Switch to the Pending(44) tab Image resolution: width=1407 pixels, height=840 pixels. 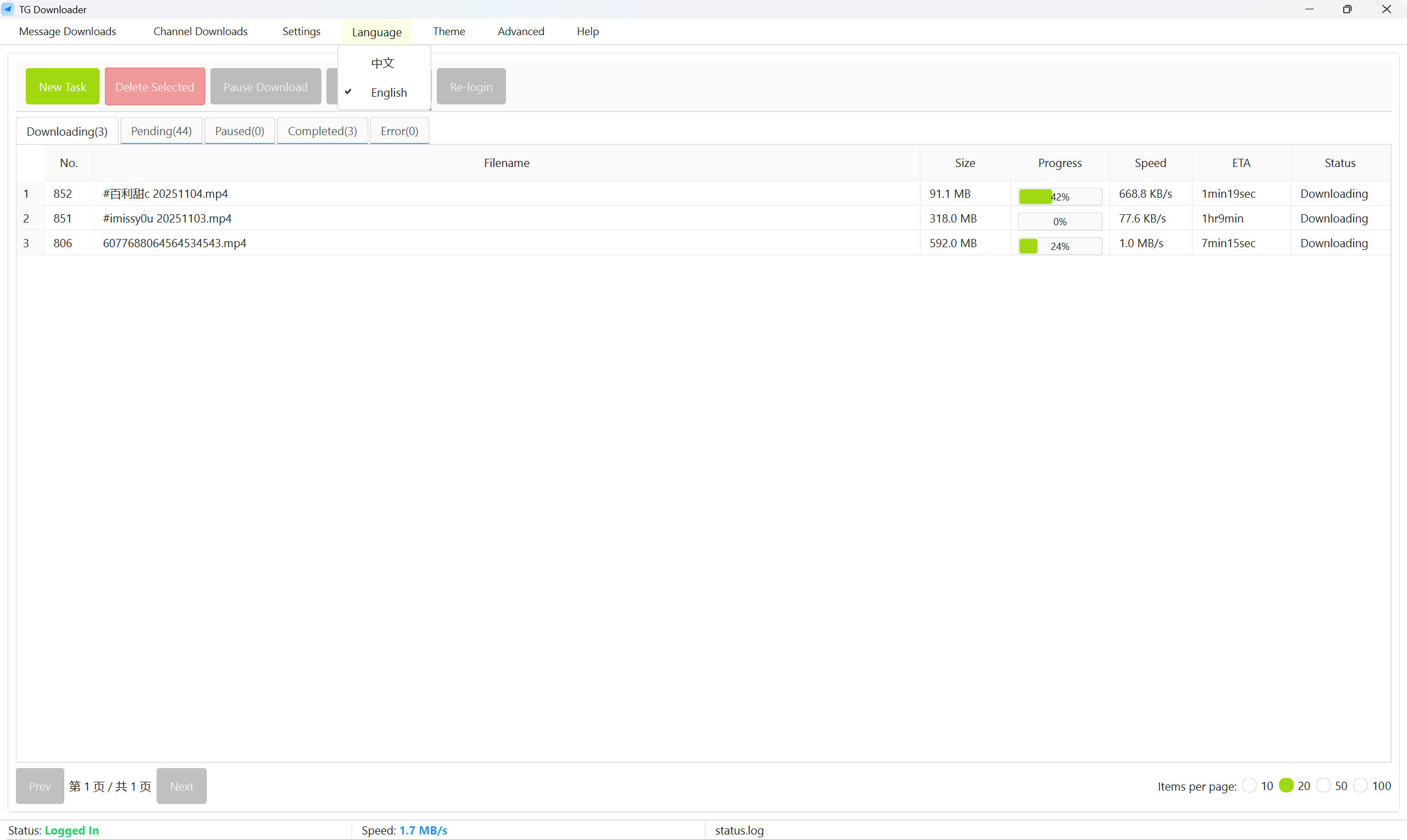[162, 131]
